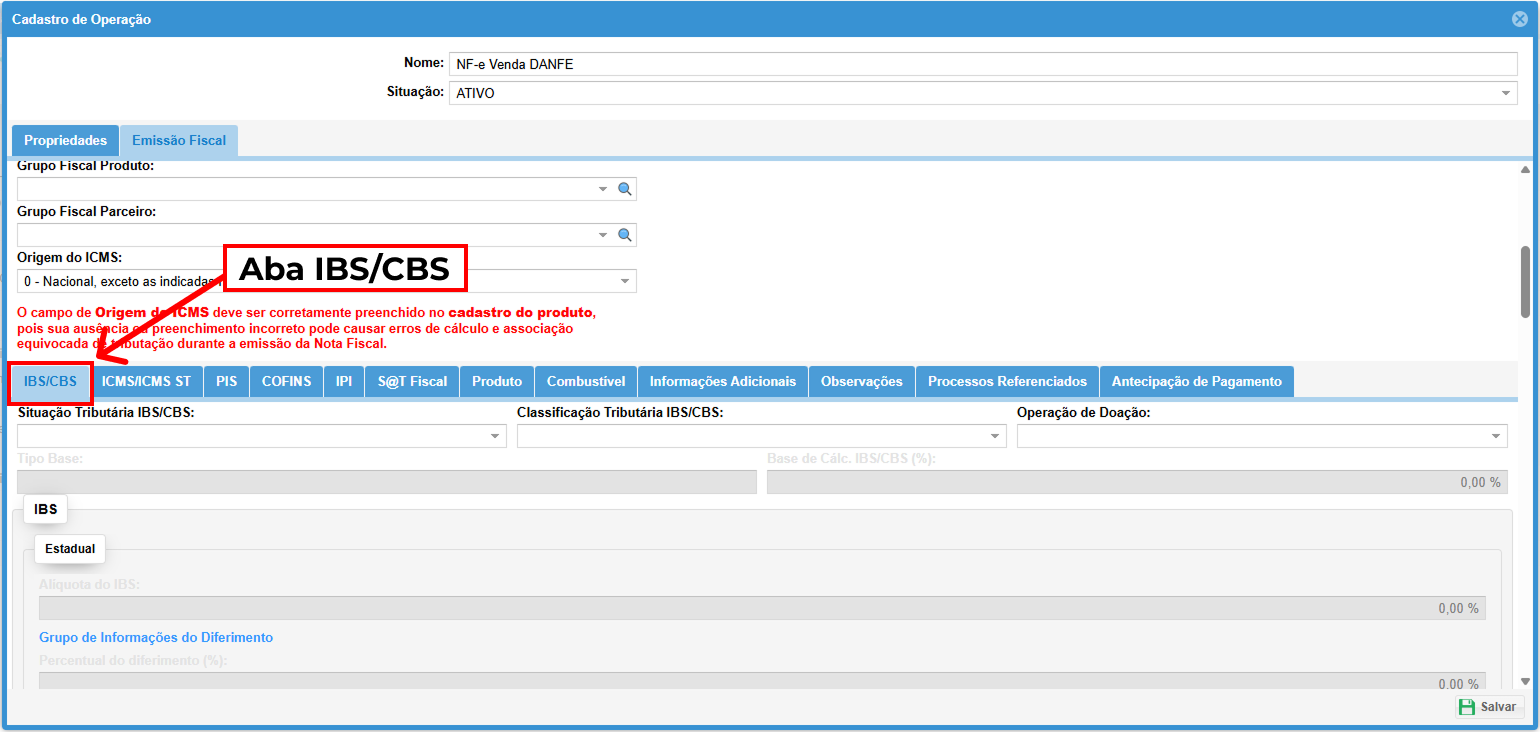
Task: Click the vertical scrollbar down arrow
Action: [1525, 681]
